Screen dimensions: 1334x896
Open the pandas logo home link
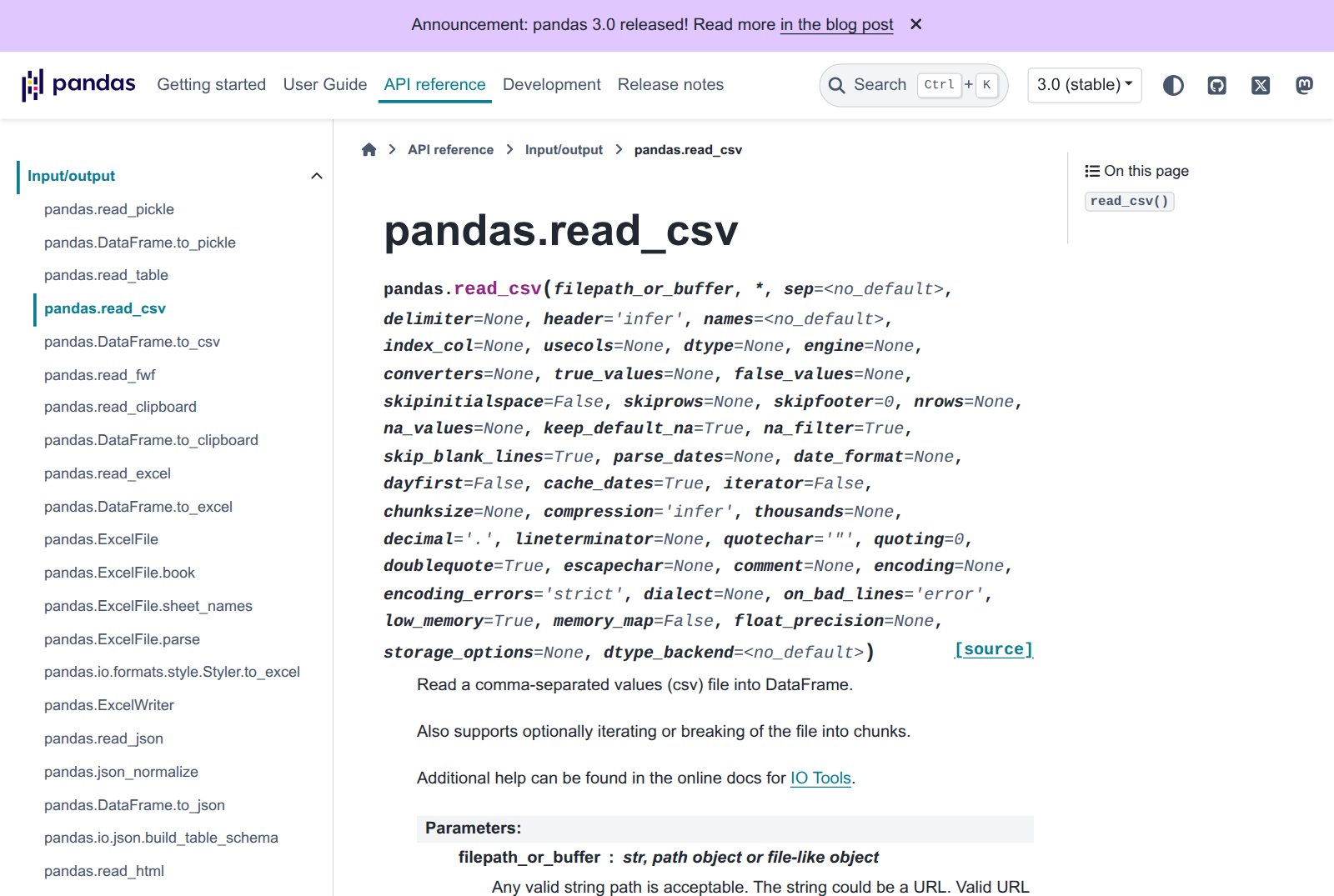tap(78, 84)
